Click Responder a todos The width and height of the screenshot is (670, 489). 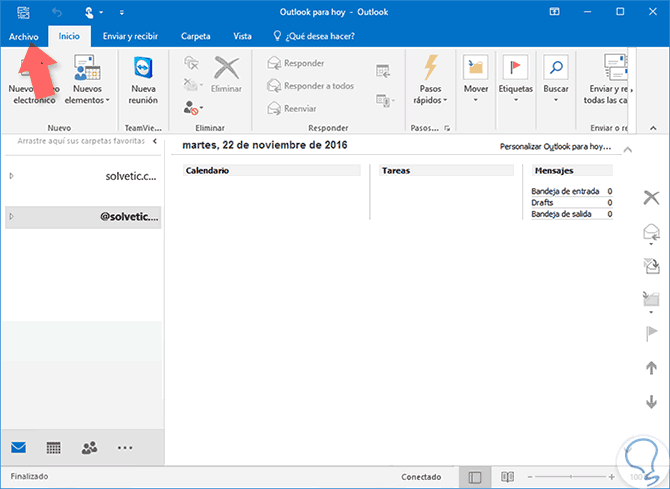(x=310, y=86)
